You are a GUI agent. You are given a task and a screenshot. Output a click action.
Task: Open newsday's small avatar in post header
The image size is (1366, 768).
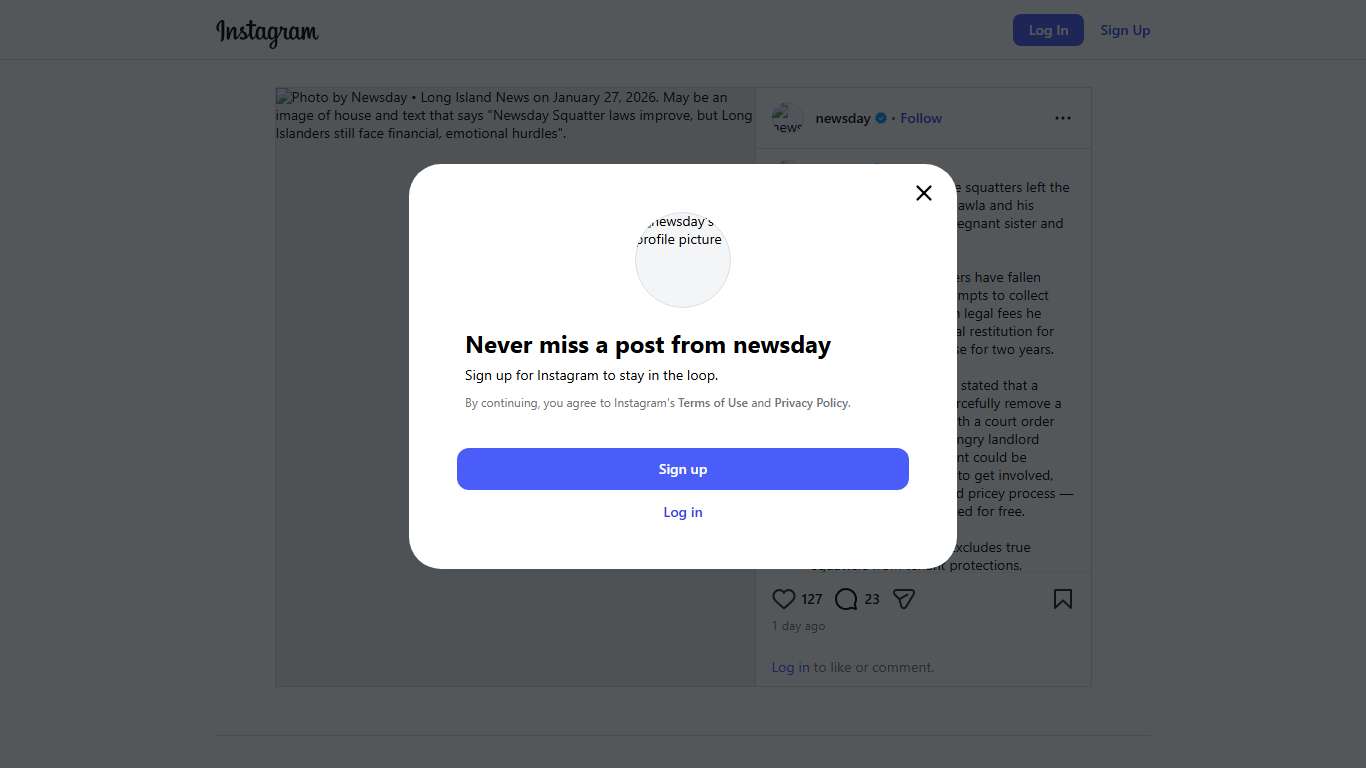787,118
